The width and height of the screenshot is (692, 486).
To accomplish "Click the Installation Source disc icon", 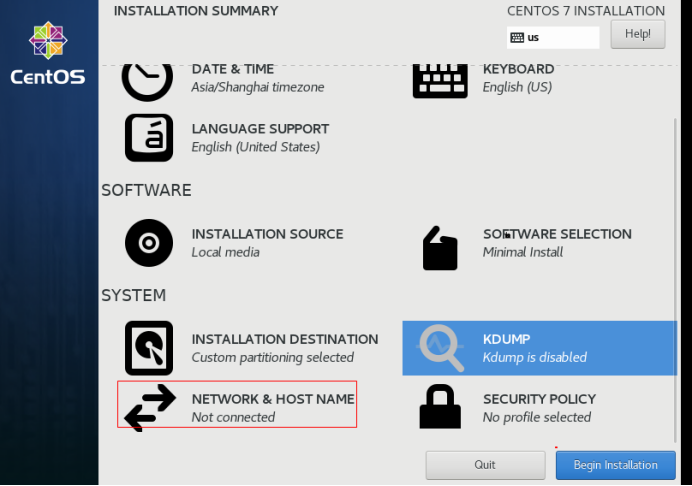I will [149, 243].
